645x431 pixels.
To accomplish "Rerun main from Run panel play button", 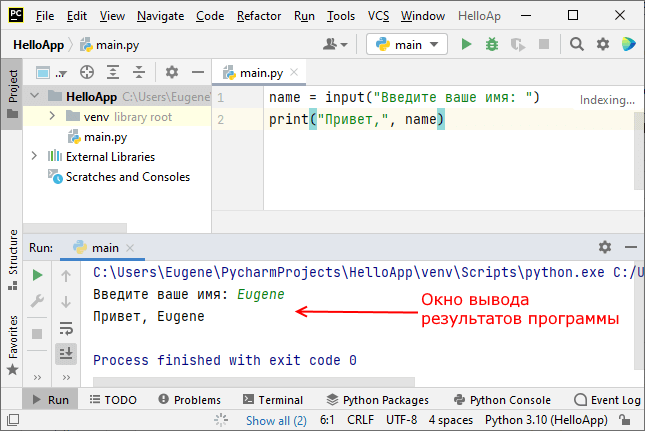I will pos(37,275).
